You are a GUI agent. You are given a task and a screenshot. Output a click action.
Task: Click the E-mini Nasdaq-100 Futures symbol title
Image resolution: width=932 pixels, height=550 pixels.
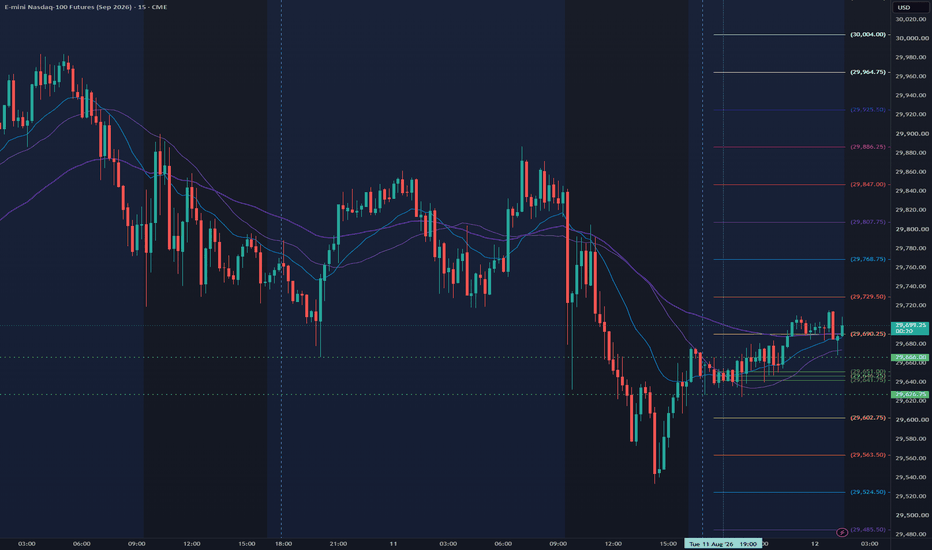click(x=86, y=7)
